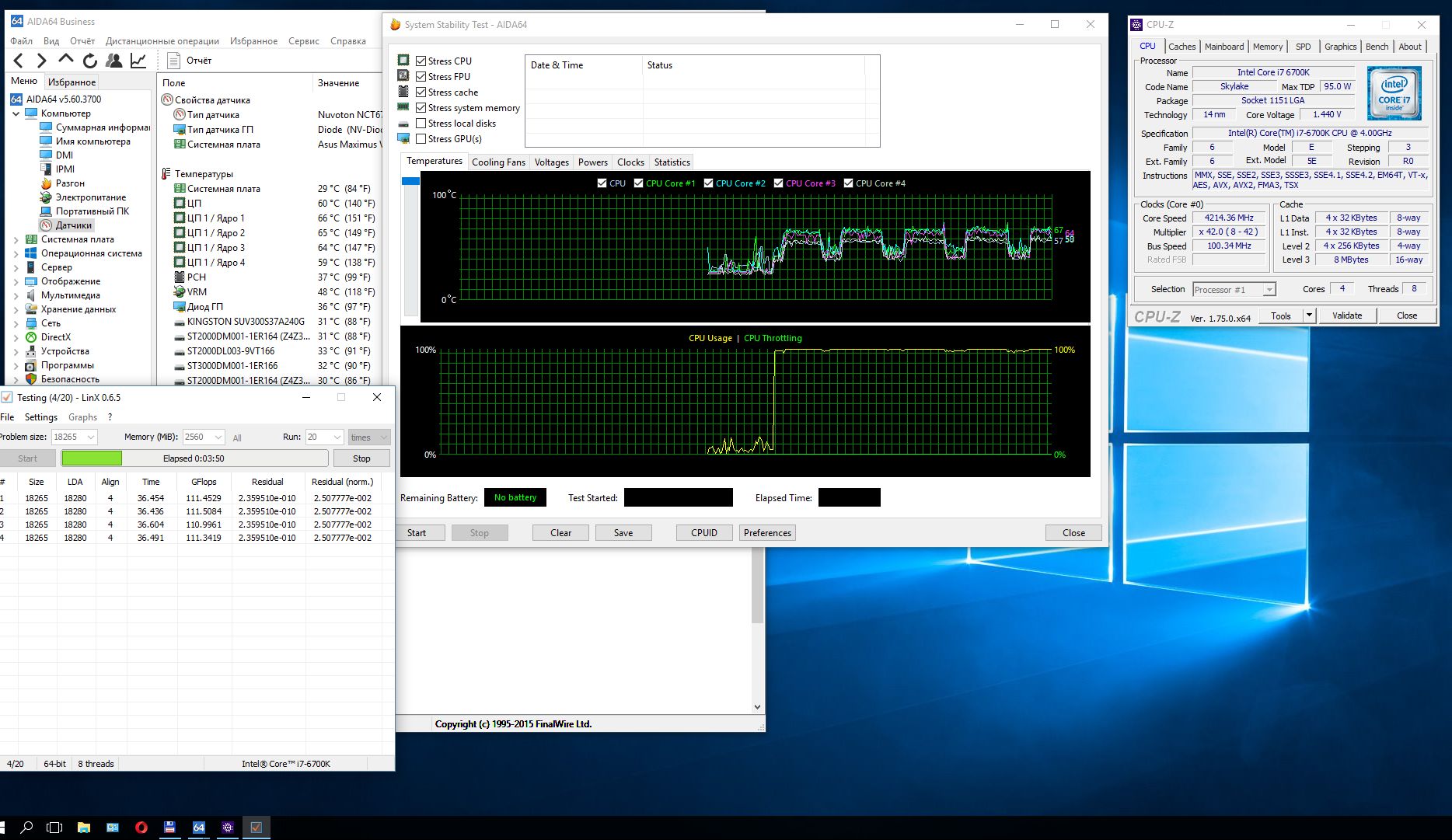Viewport: 1452px width, 840px height.
Task: Toggle CPU Core #3 graph checkbox
Action: click(778, 183)
